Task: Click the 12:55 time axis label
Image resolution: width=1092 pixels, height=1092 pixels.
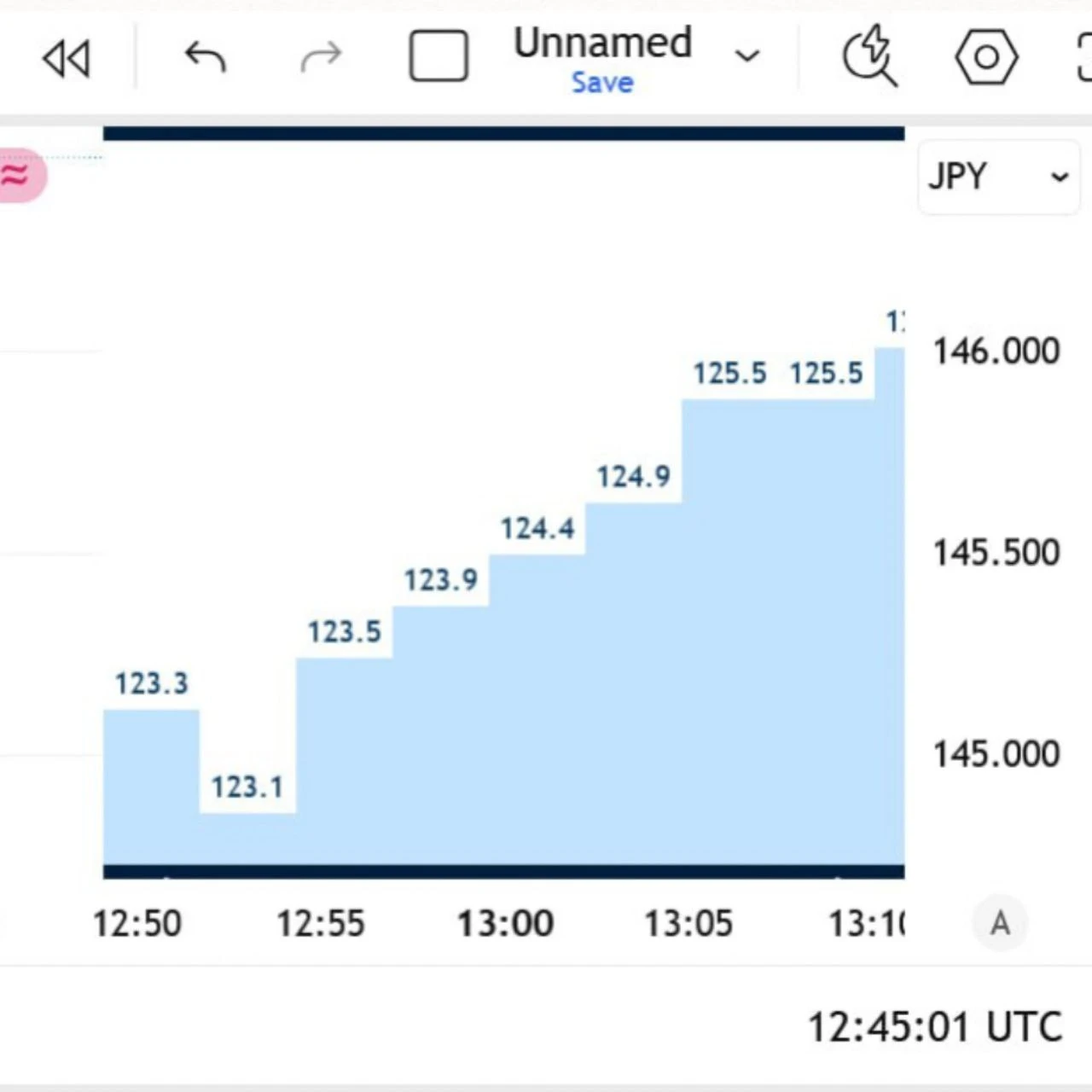Action: pos(321,924)
